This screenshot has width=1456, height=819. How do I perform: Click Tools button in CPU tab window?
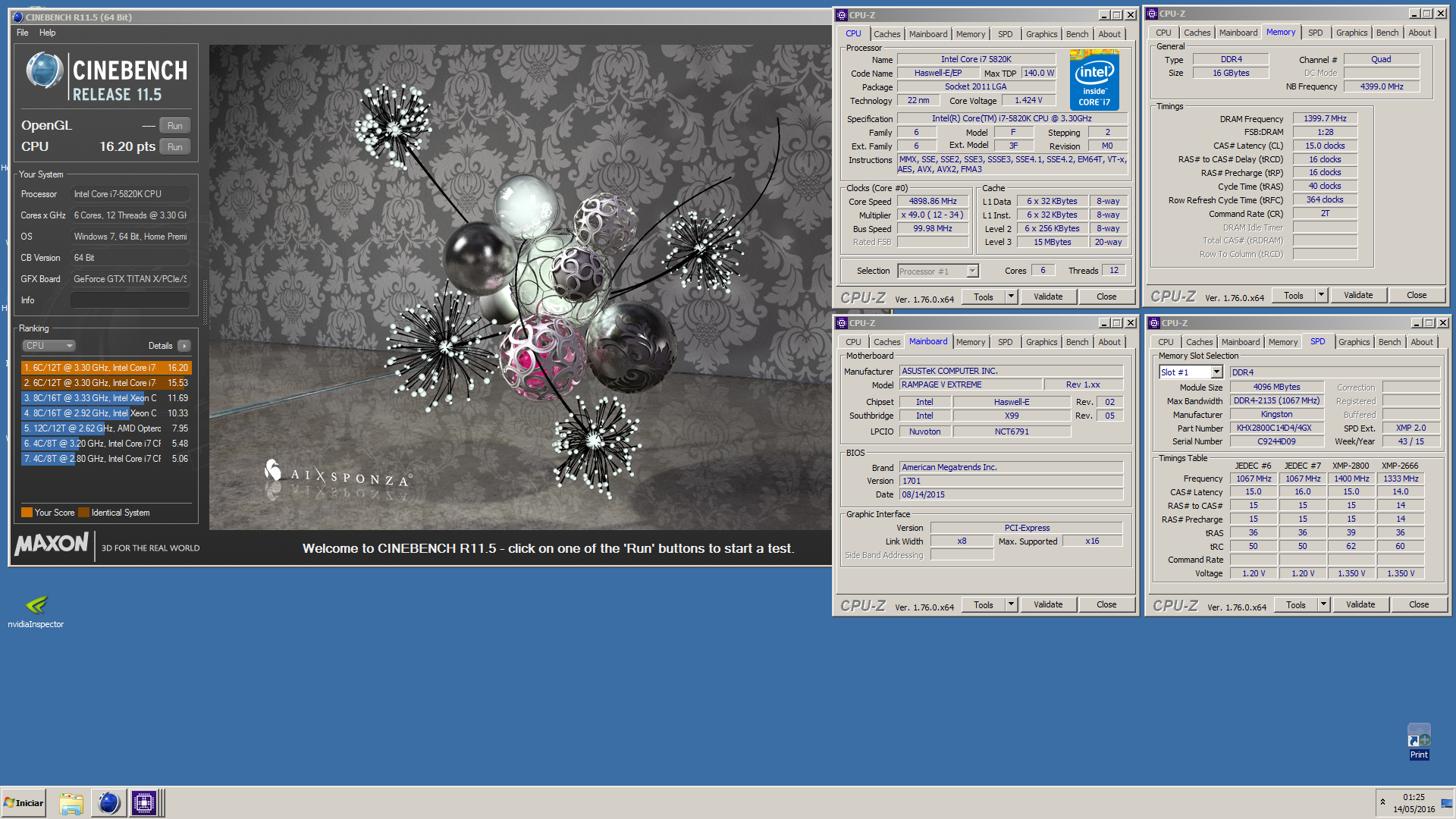tap(984, 297)
